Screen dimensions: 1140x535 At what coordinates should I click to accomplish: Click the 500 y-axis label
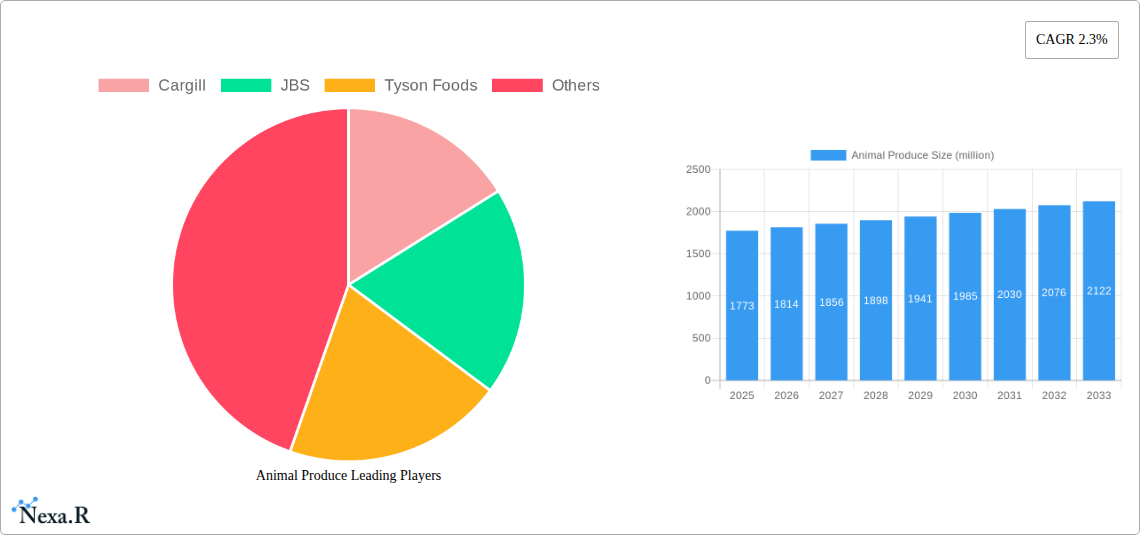click(x=701, y=338)
